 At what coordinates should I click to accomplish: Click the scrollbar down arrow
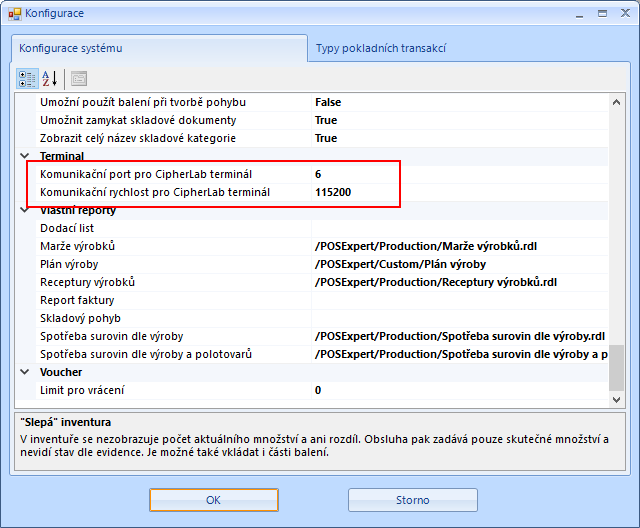617,398
